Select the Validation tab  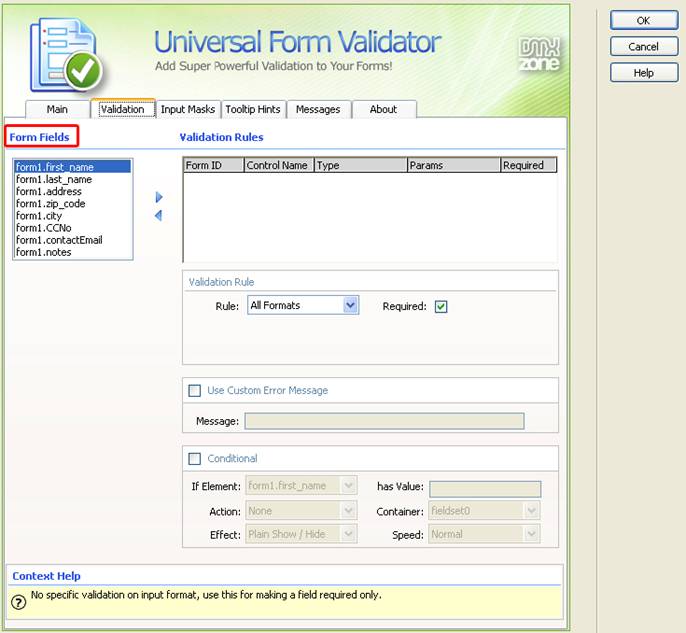pyautogui.click(x=123, y=109)
